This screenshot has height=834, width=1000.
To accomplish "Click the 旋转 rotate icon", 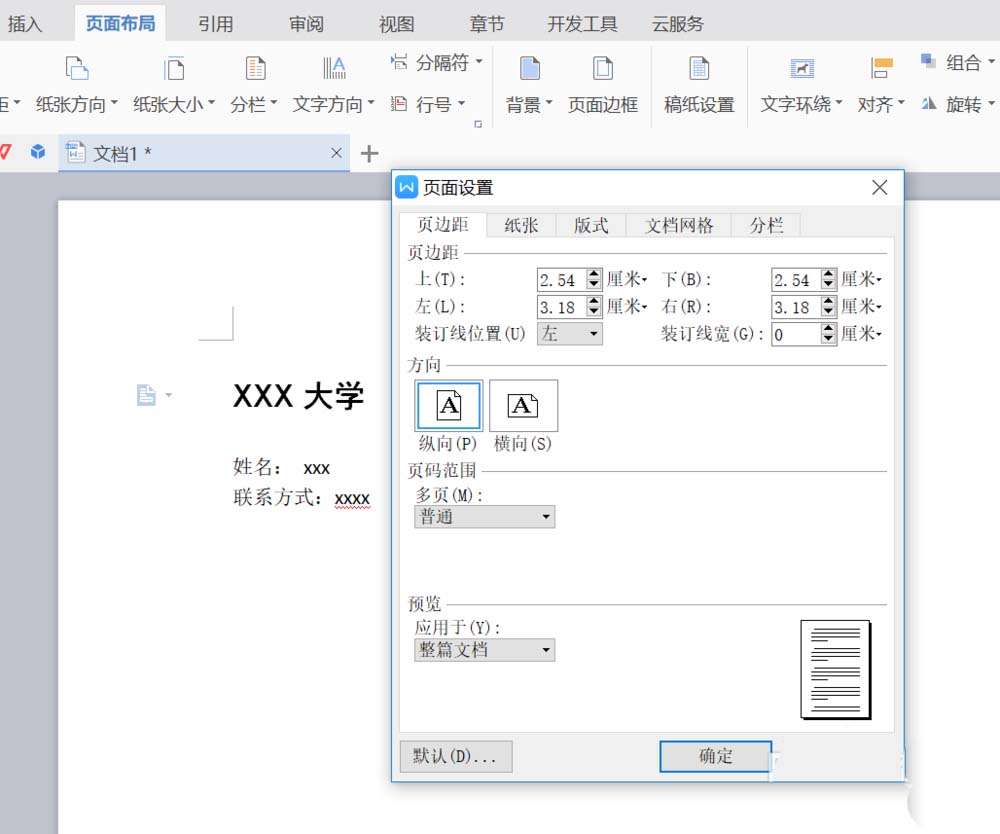I will 929,103.
